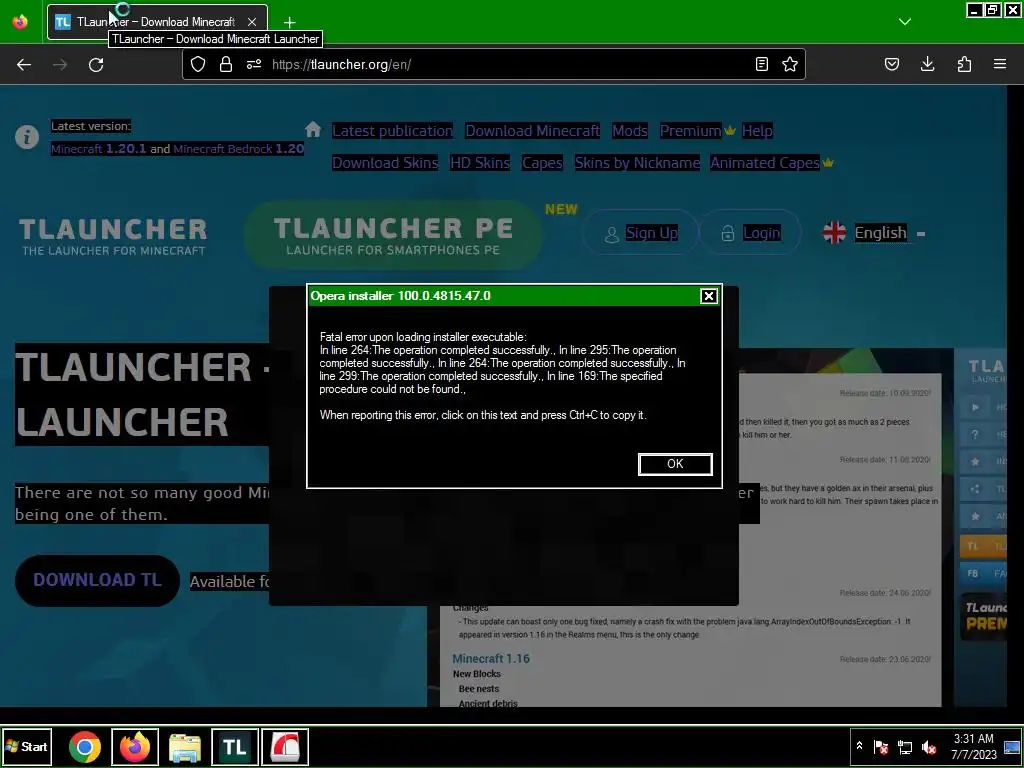
Task: Open the site permissions icon
Action: [x=253, y=64]
